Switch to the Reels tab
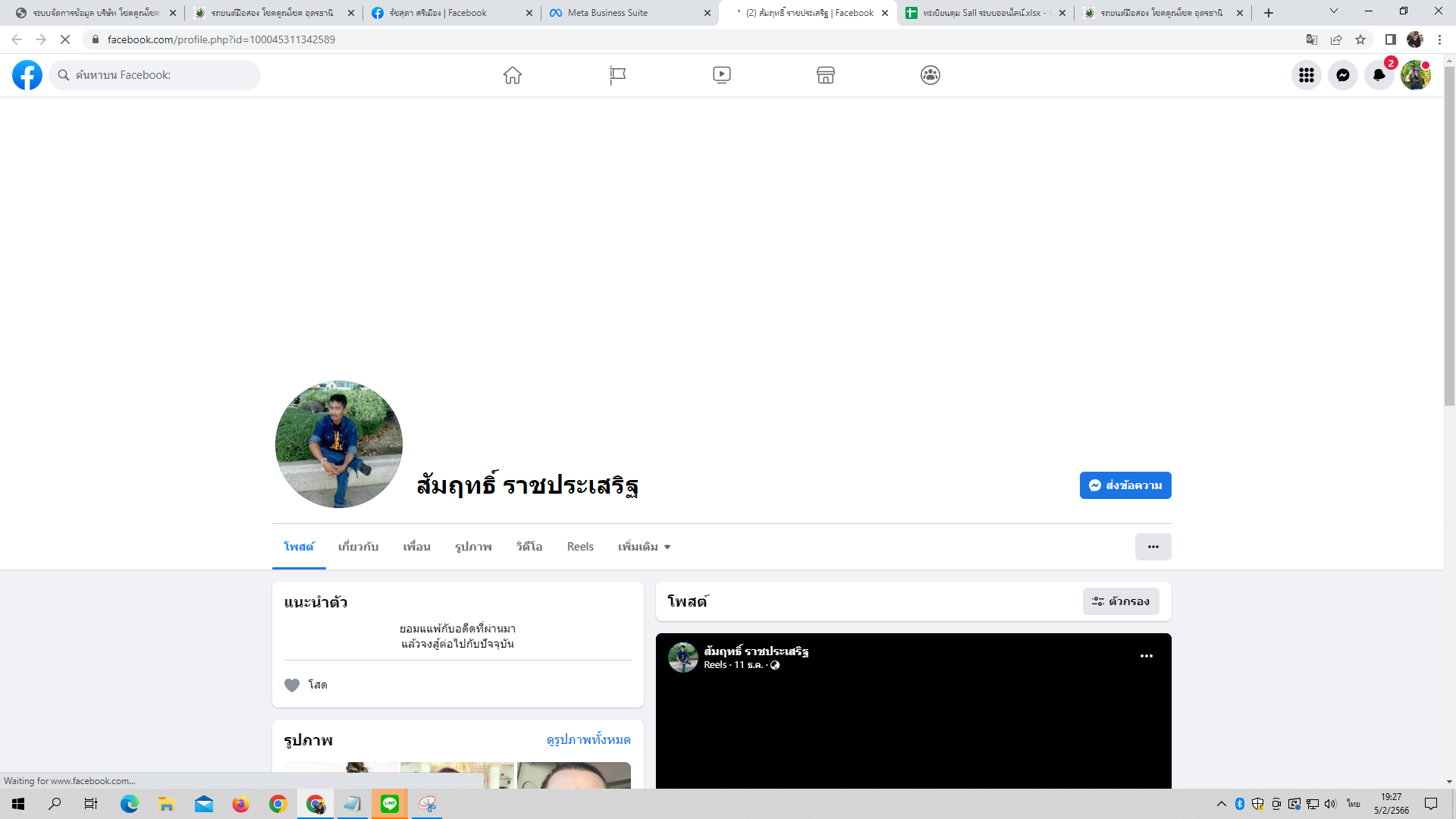The height and width of the screenshot is (819, 1456). pos(580,547)
